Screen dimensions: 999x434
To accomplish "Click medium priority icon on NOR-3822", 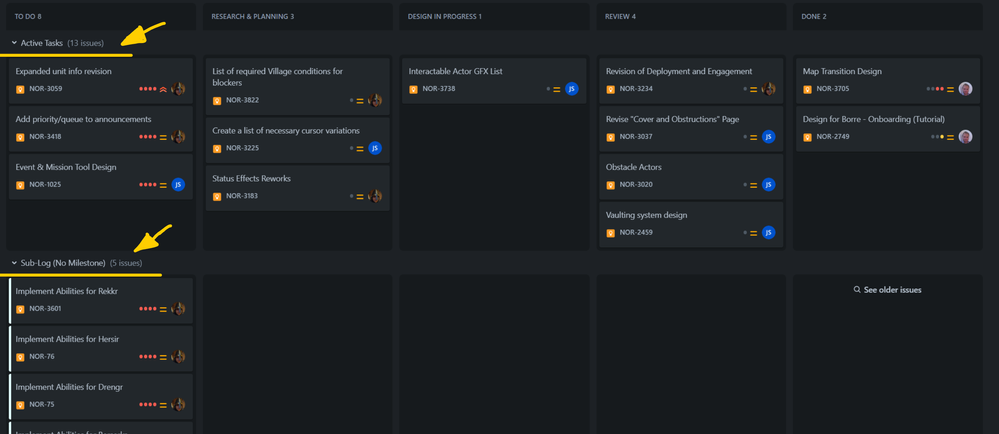I will click(360, 101).
